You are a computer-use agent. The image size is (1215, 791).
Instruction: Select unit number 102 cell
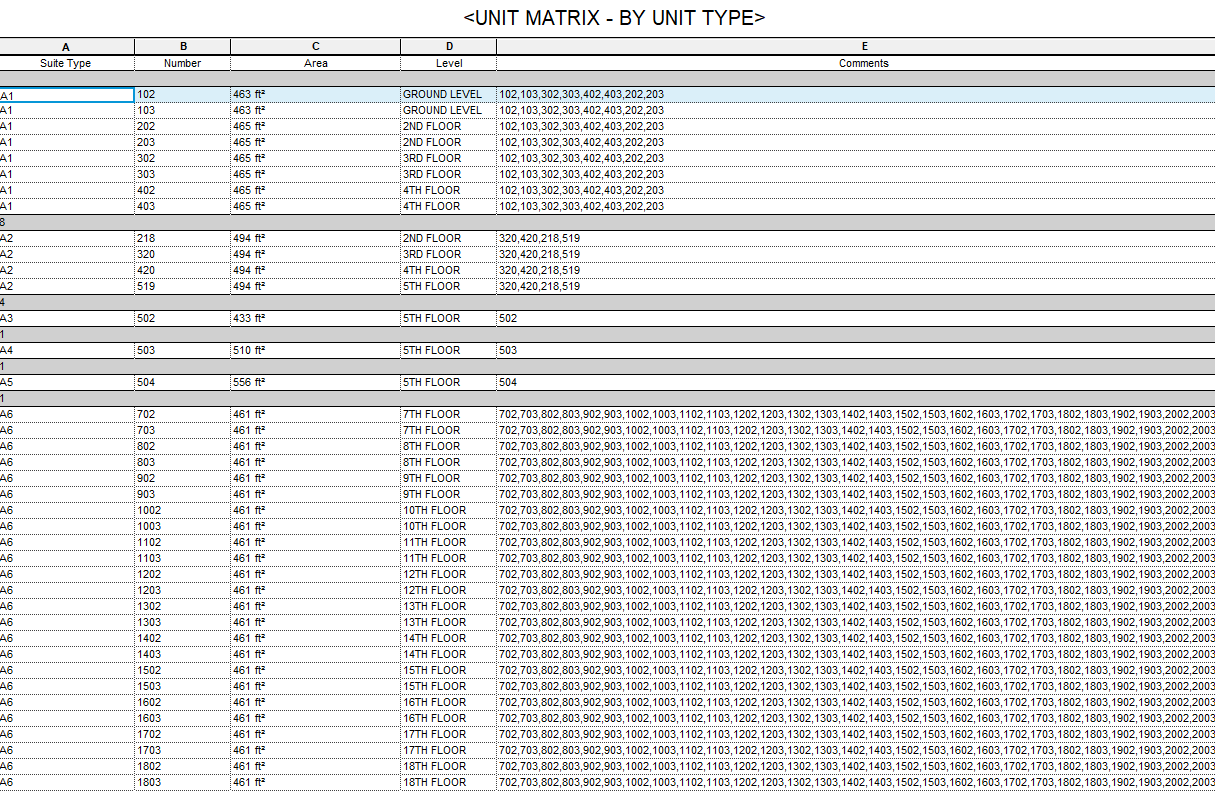point(183,94)
